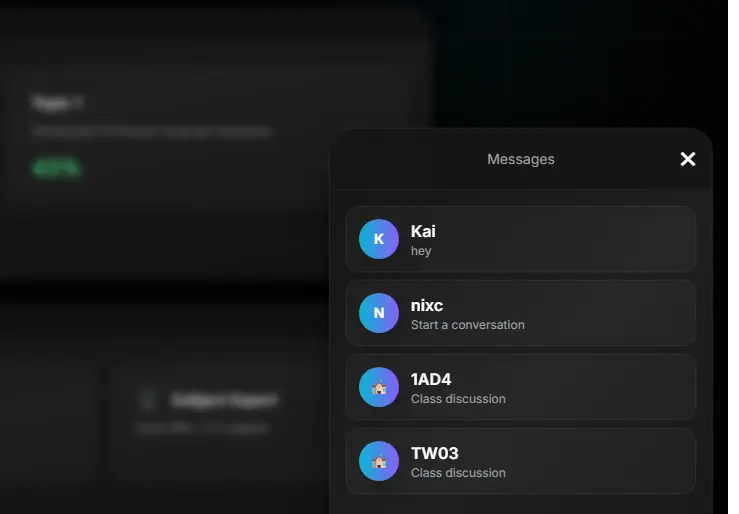Open the TW03 class chat
Image resolution: width=739 pixels, height=514 pixels.
tap(521, 461)
